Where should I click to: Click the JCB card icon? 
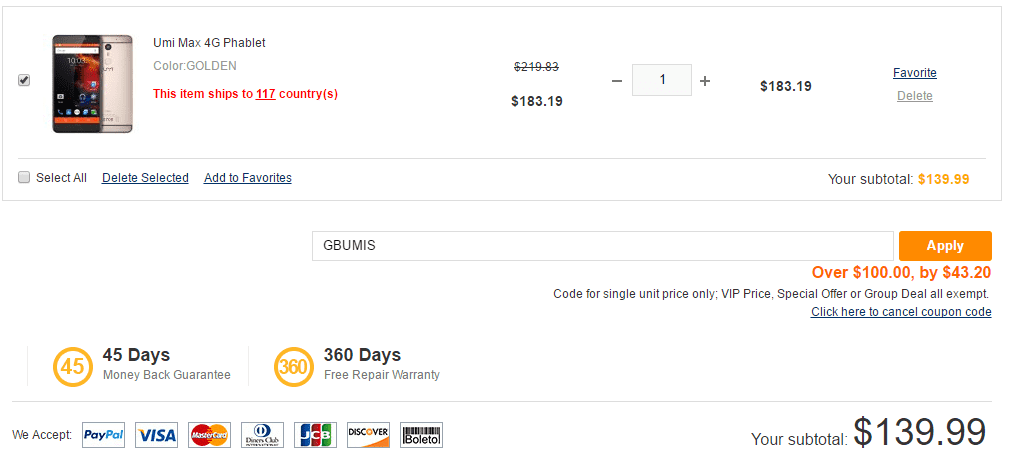315,435
